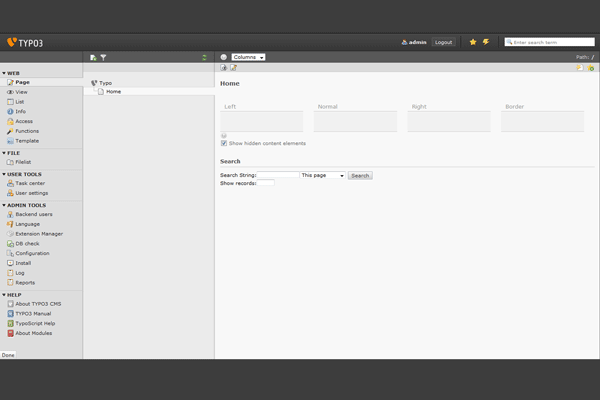This screenshot has width=600, height=400.
Task: Click the DB check icon
Action: click(x=10, y=243)
